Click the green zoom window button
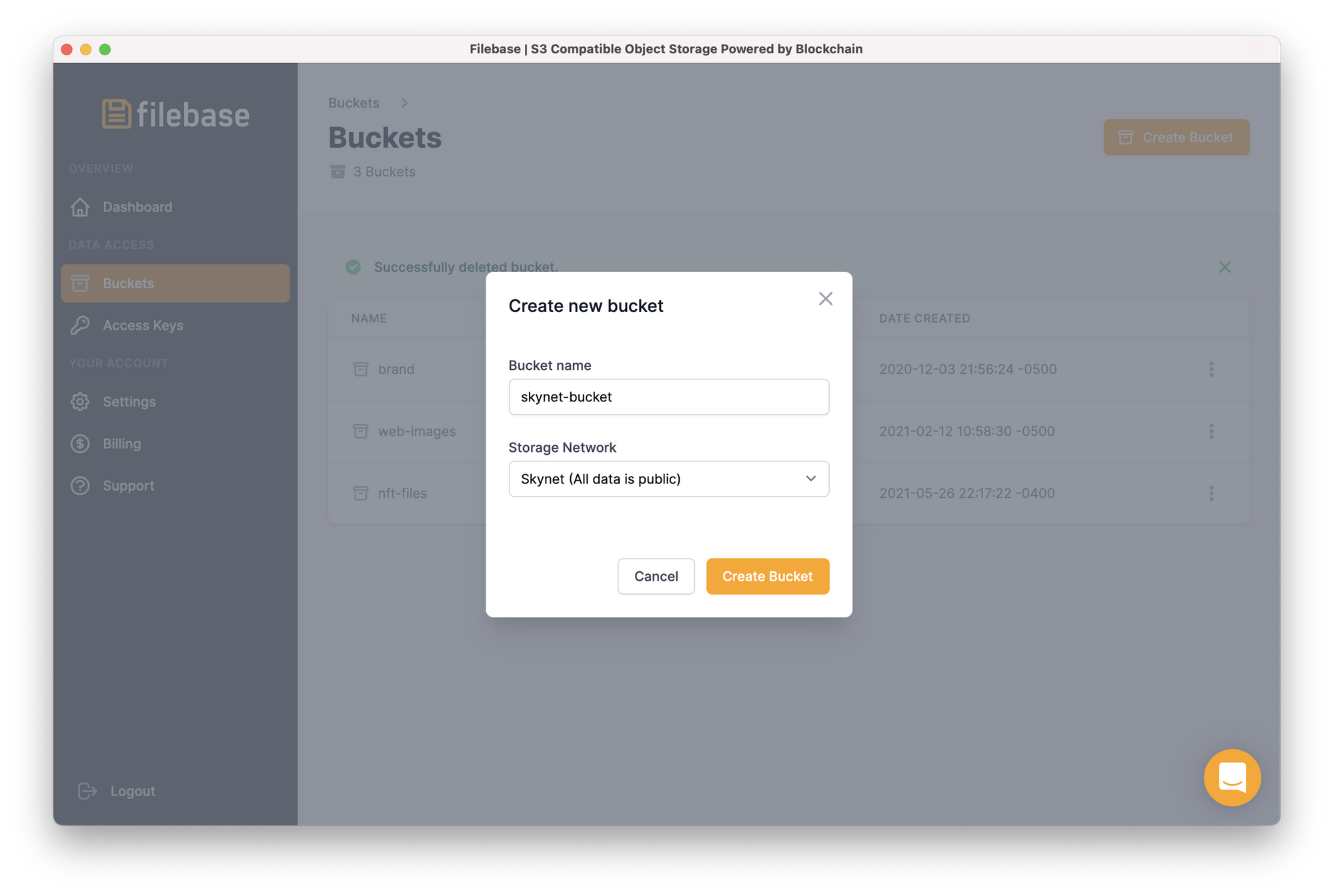Image resolution: width=1334 pixels, height=896 pixels. (x=105, y=49)
